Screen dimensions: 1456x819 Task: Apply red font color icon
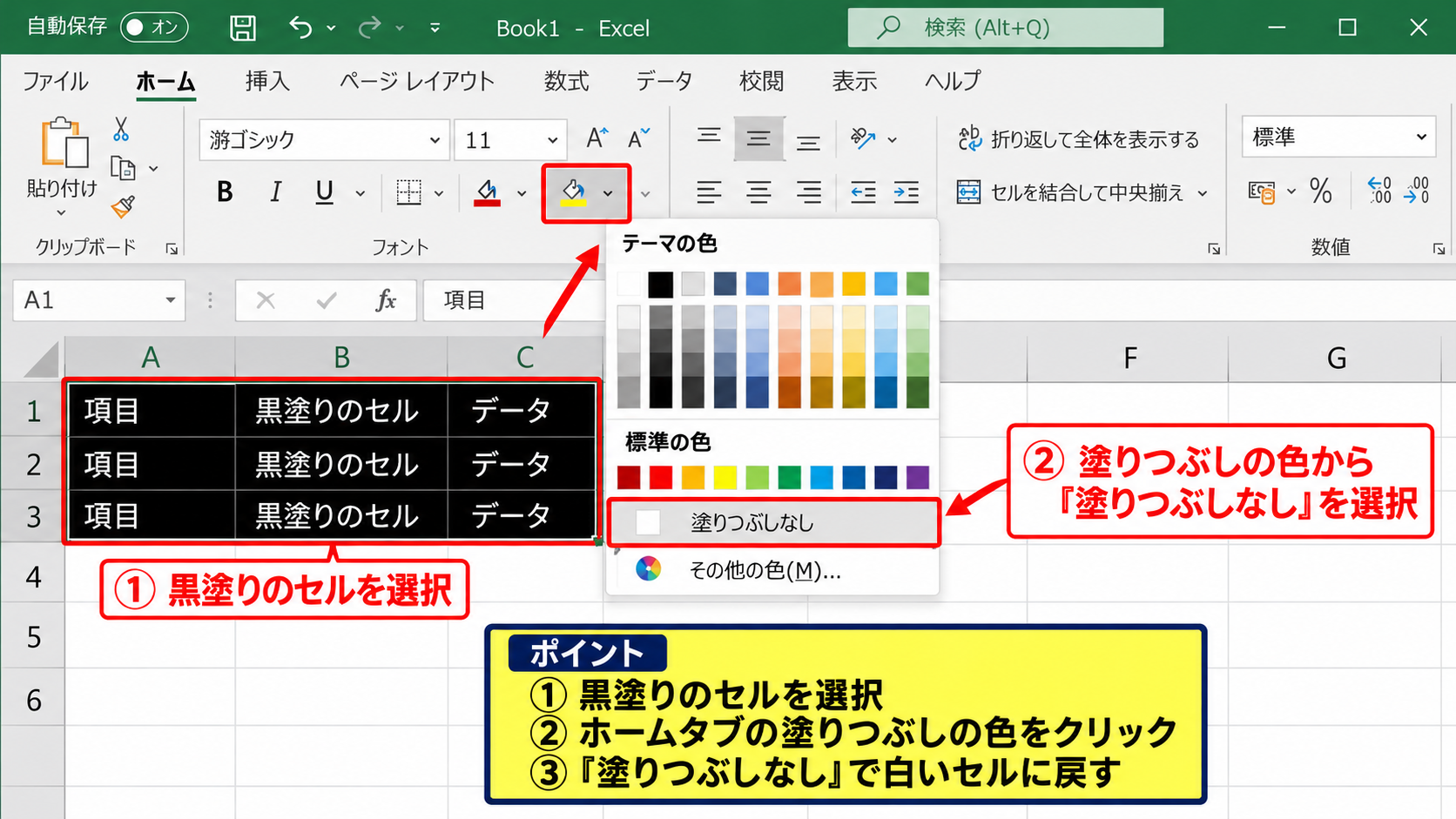point(487,192)
